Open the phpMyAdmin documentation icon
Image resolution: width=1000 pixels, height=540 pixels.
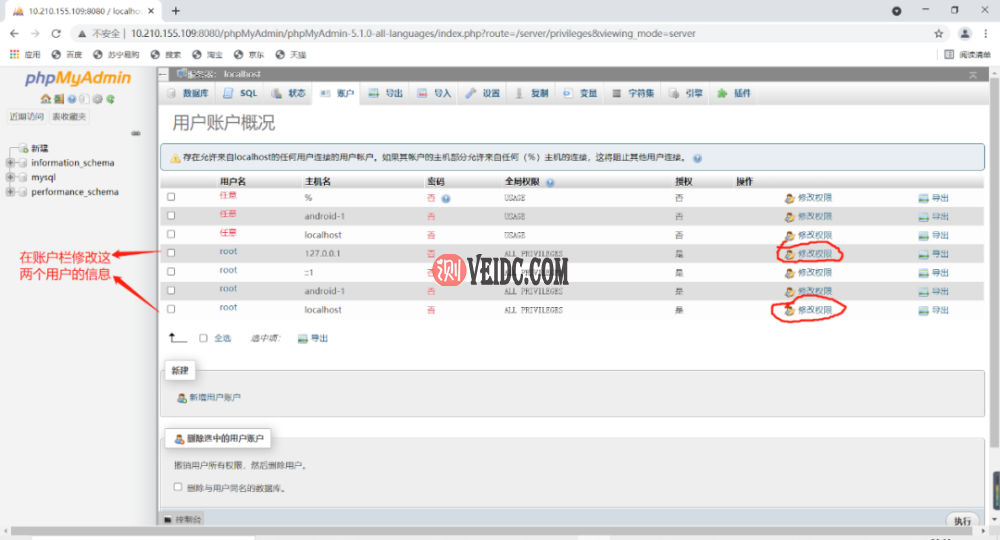pos(72,99)
